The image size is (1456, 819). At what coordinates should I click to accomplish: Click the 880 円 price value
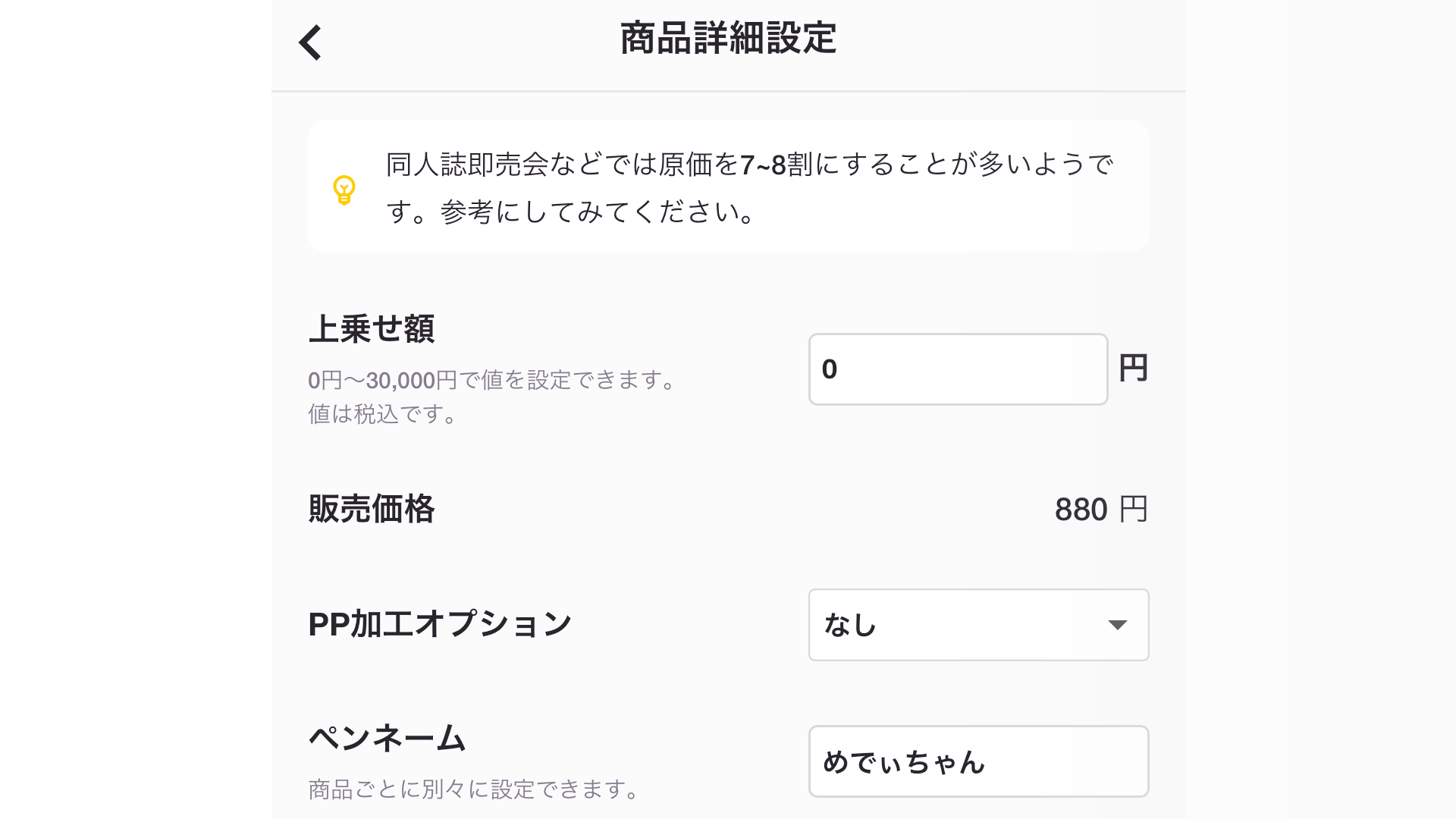1100,510
